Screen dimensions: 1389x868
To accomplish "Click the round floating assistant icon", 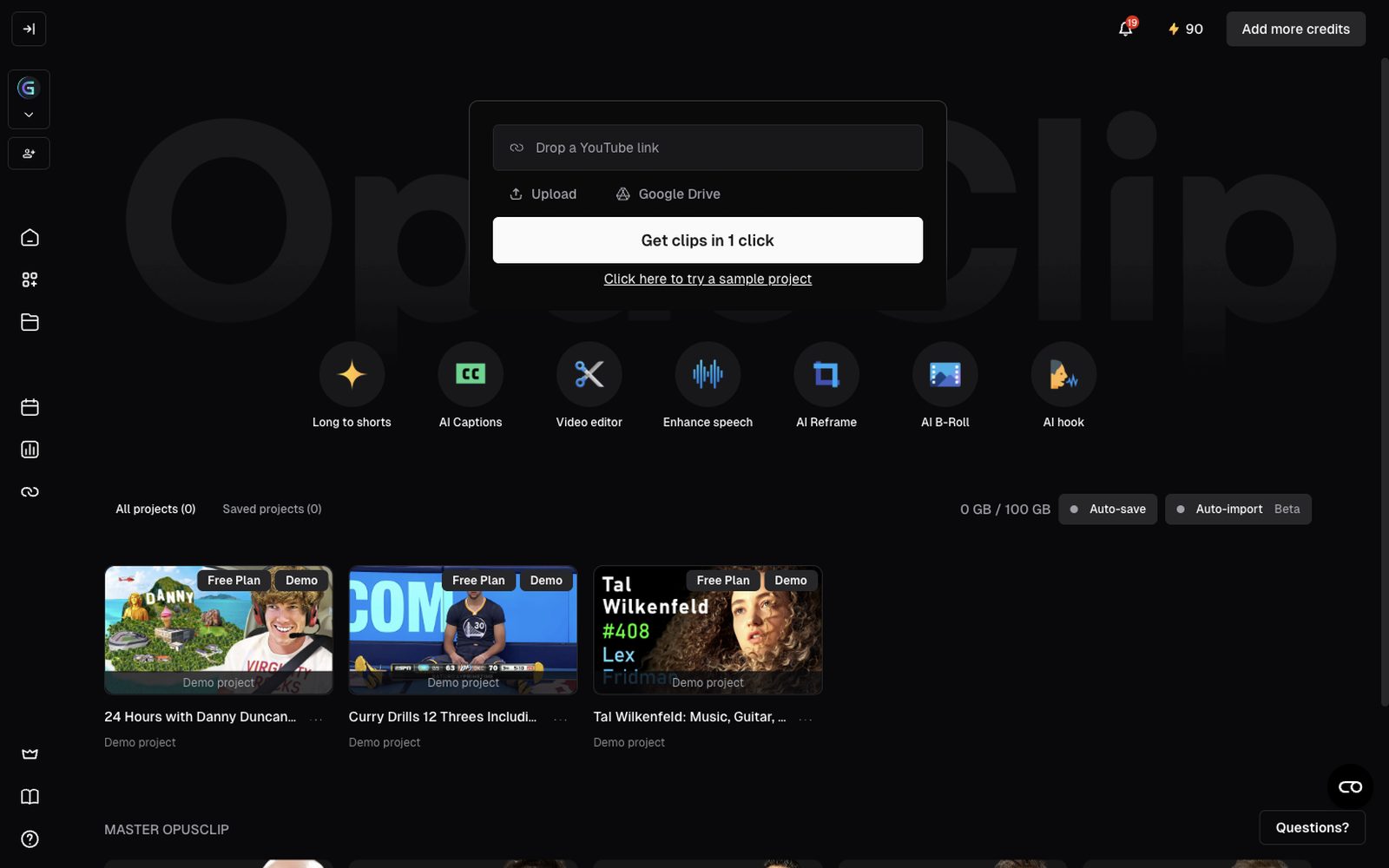I will 1350,787.
